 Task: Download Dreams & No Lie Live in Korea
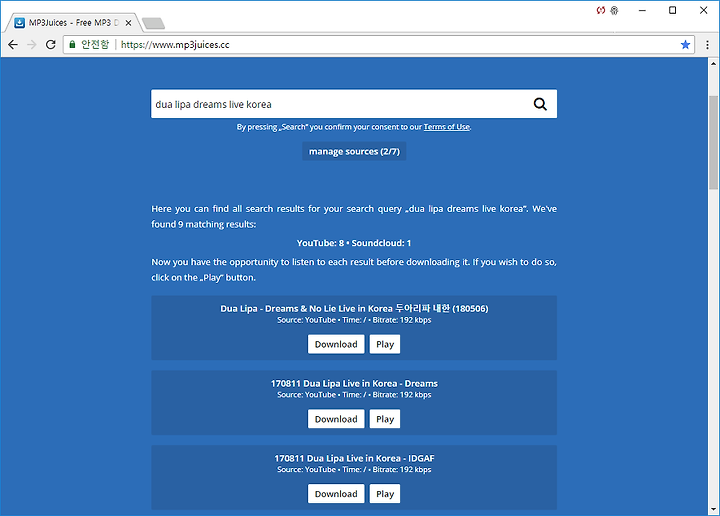pos(336,344)
